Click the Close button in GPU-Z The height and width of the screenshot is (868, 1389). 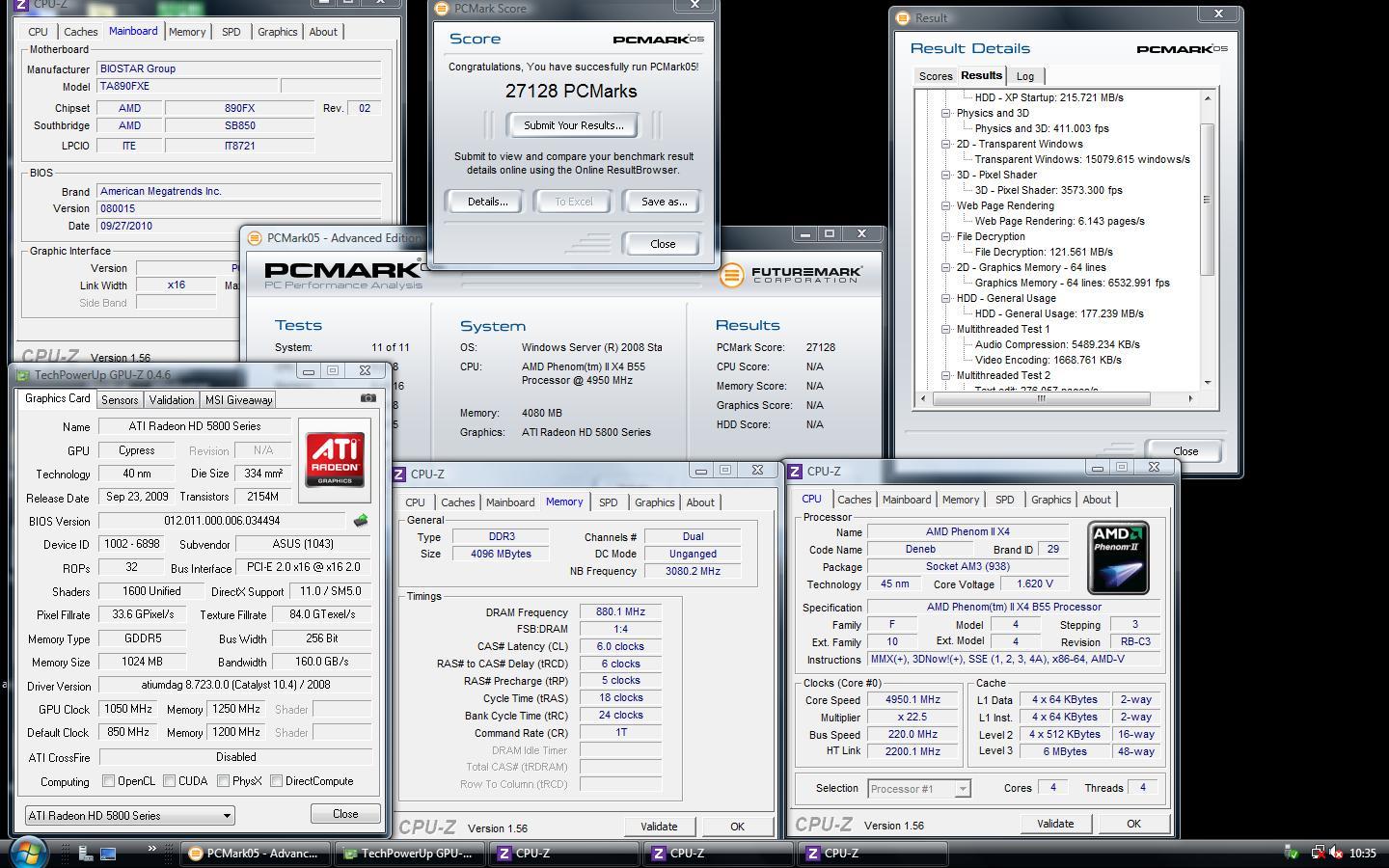pos(345,814)
